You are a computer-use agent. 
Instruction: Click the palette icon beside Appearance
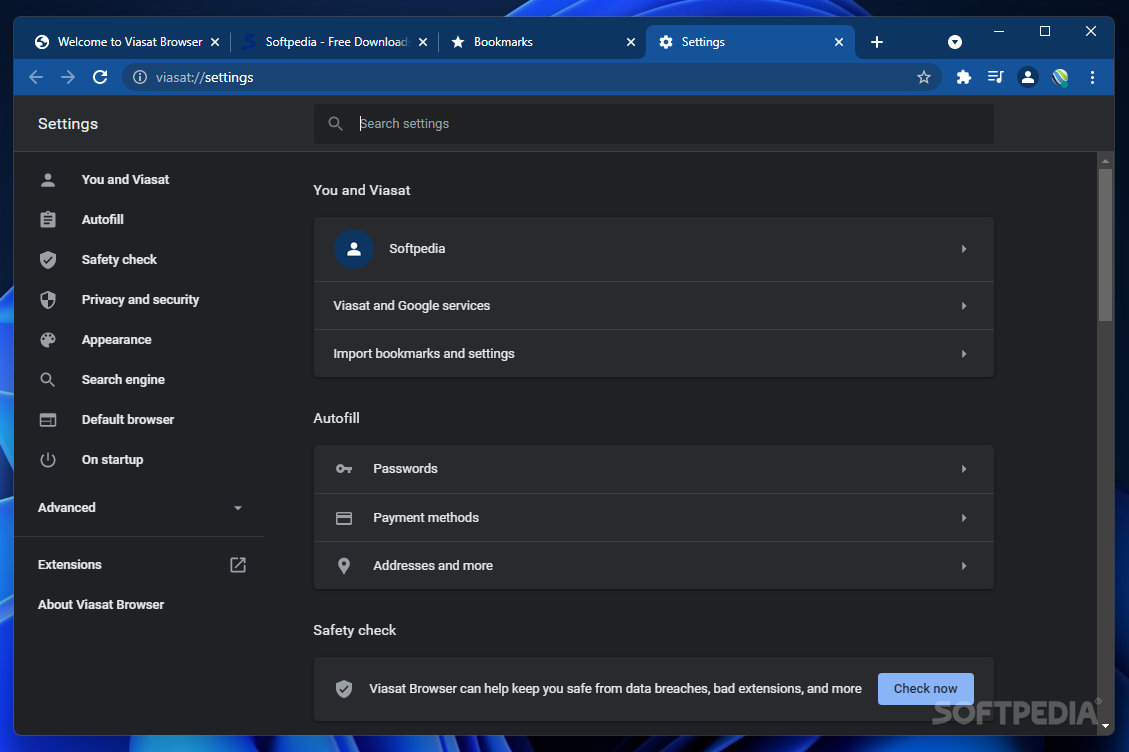(48, 340)
